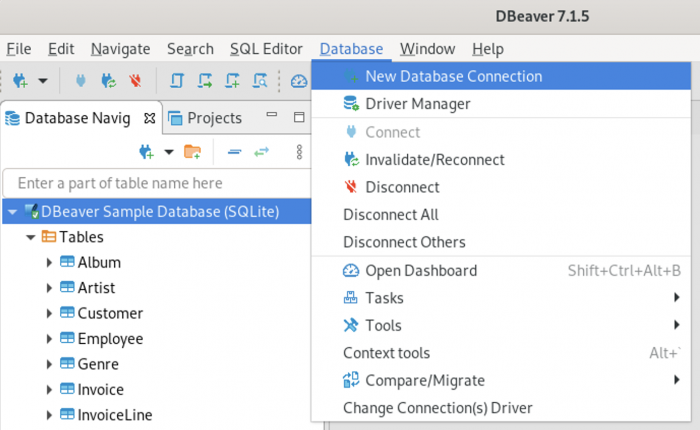Click the table name filter field
Viewport: 700px width, 430px height.
click(157, 183)
